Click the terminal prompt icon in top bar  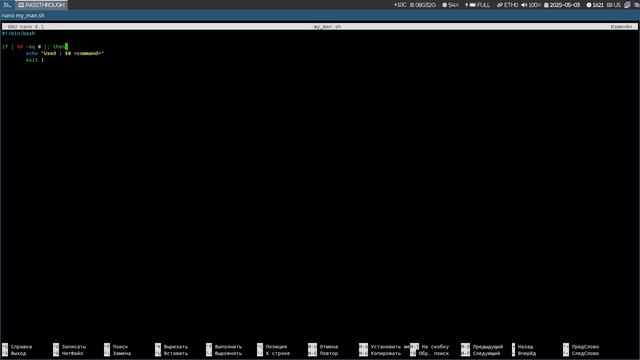[7, 5]
